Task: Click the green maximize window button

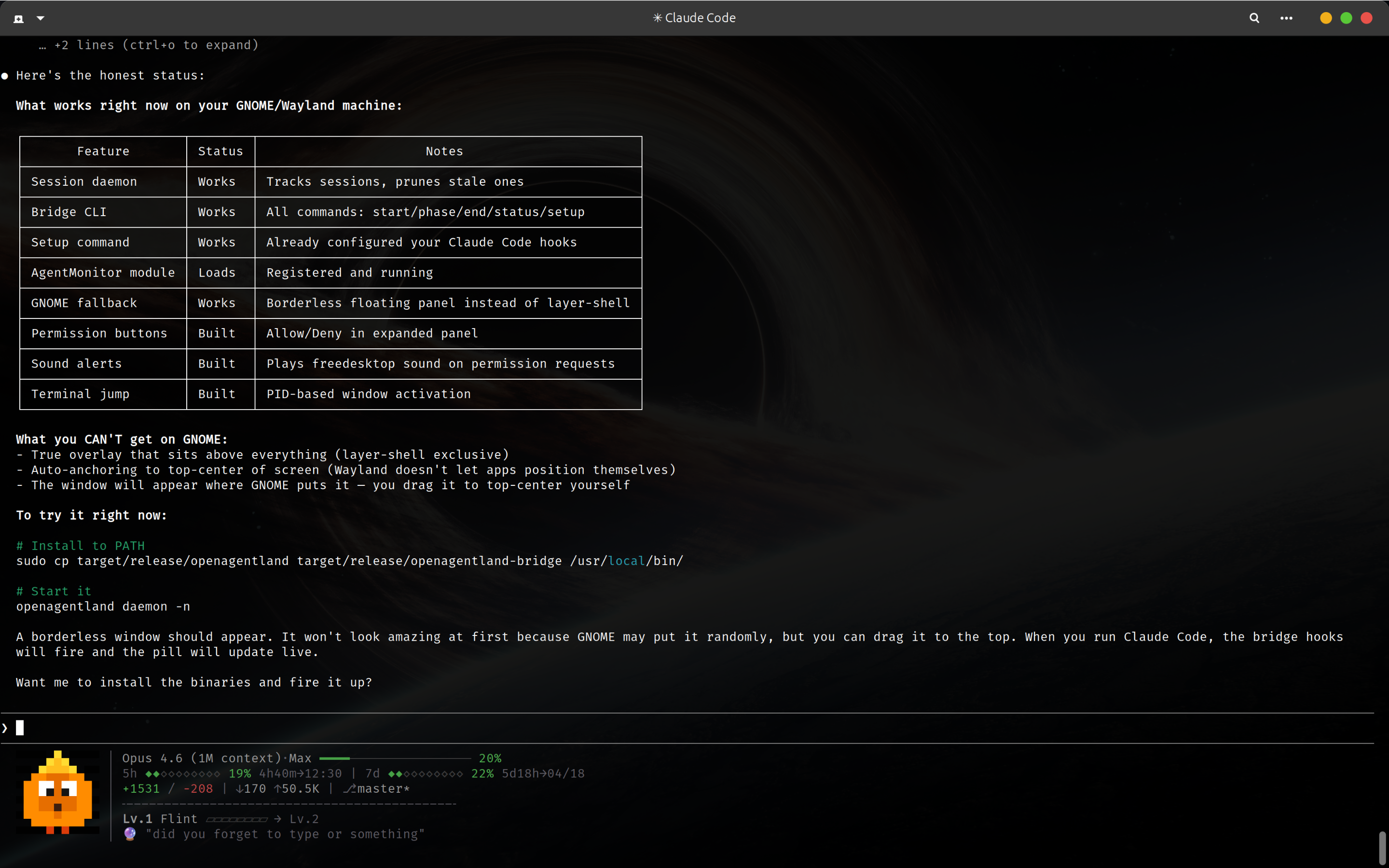Action: 1346,18
